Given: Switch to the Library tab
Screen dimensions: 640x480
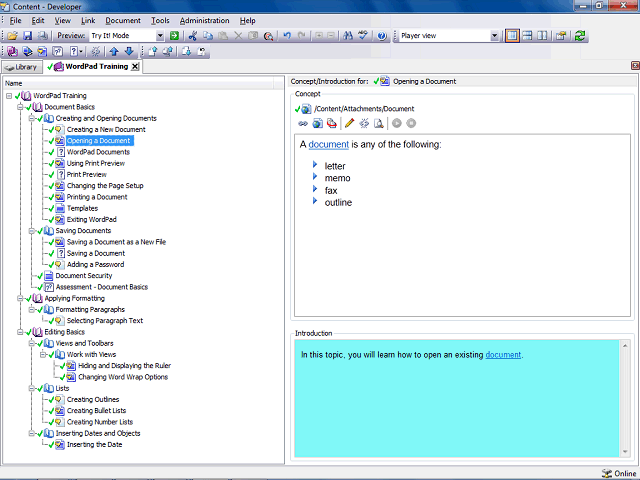Looking at the screenshot, I should (22, 67).
